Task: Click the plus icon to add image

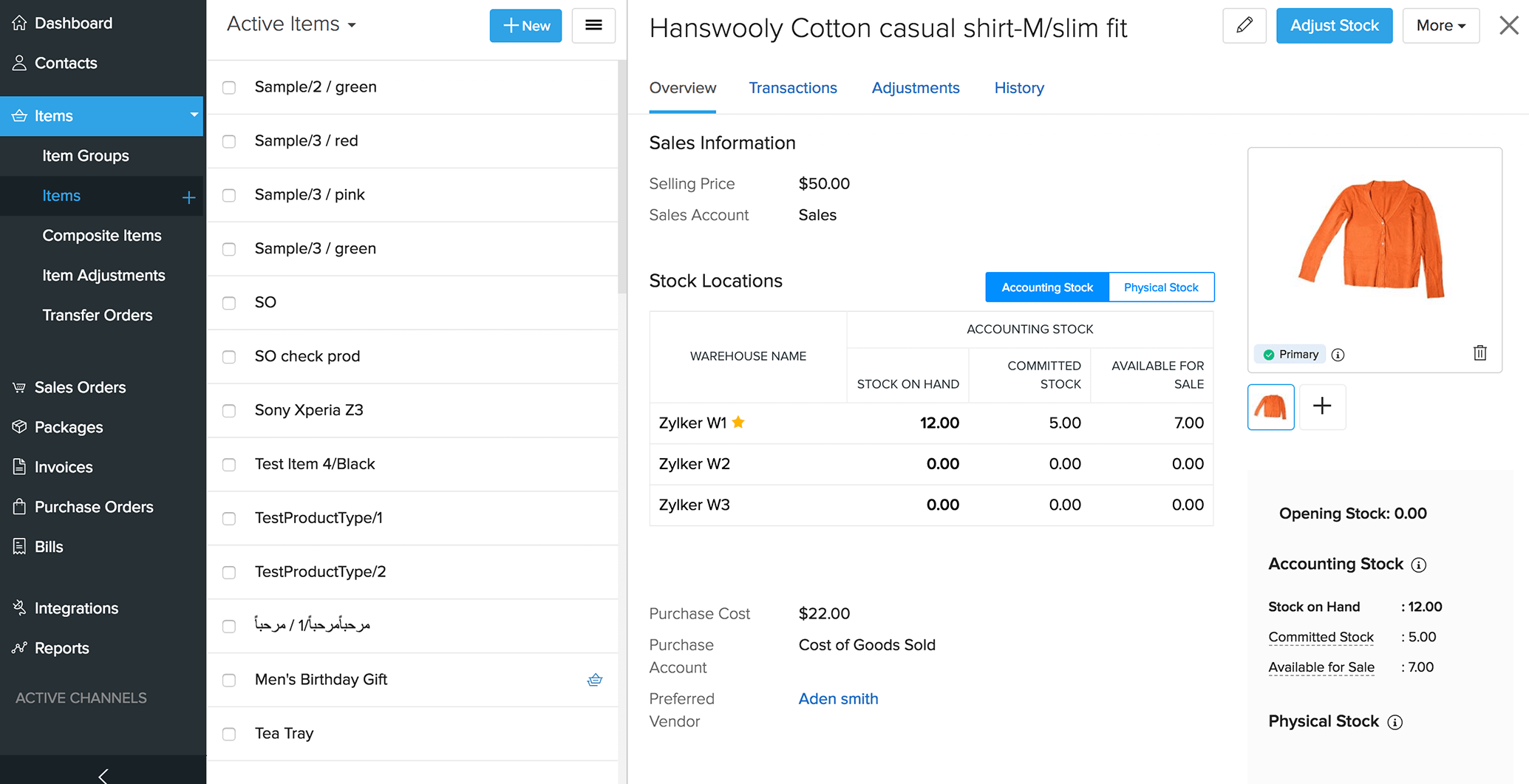Action: coord(1322,406)
